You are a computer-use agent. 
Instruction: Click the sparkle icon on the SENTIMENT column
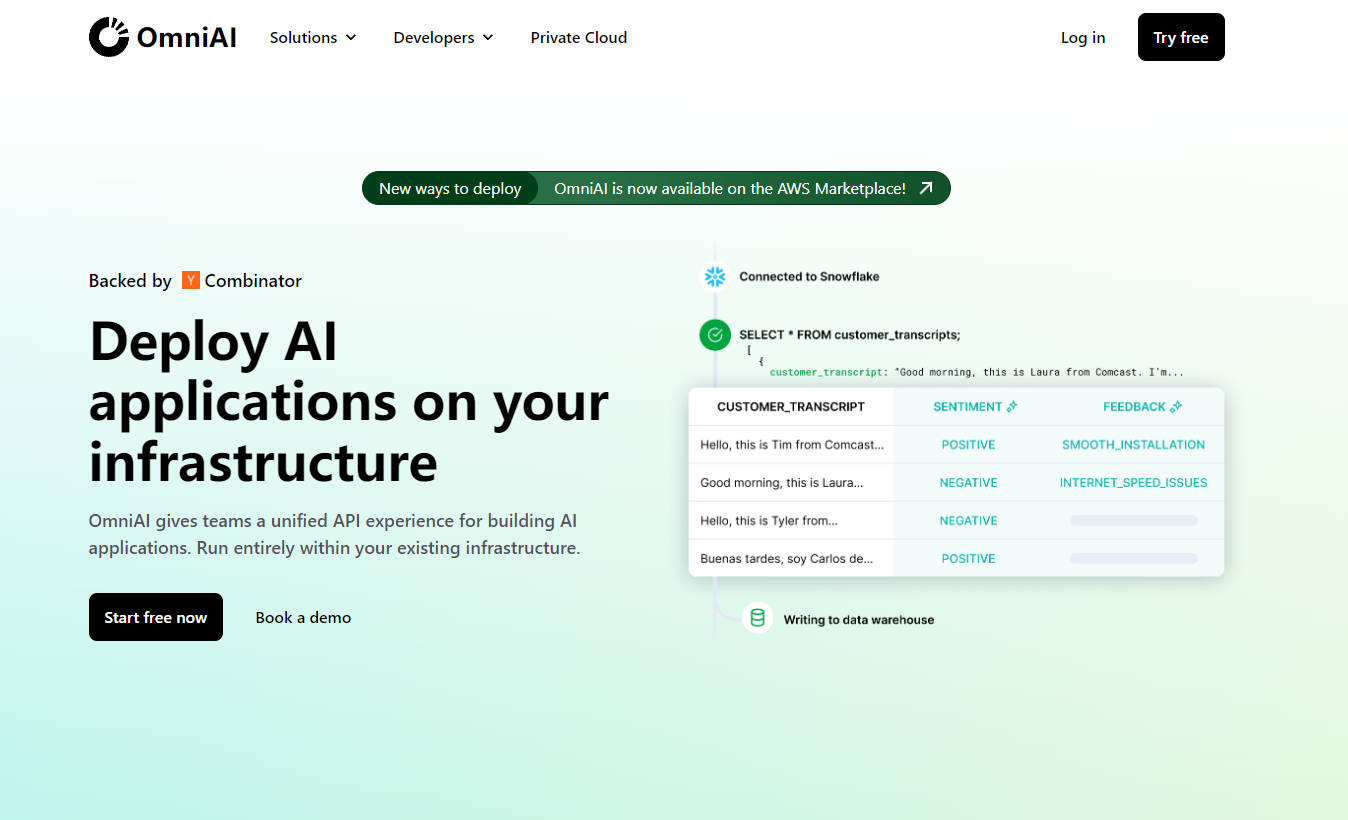(1011, 406)
